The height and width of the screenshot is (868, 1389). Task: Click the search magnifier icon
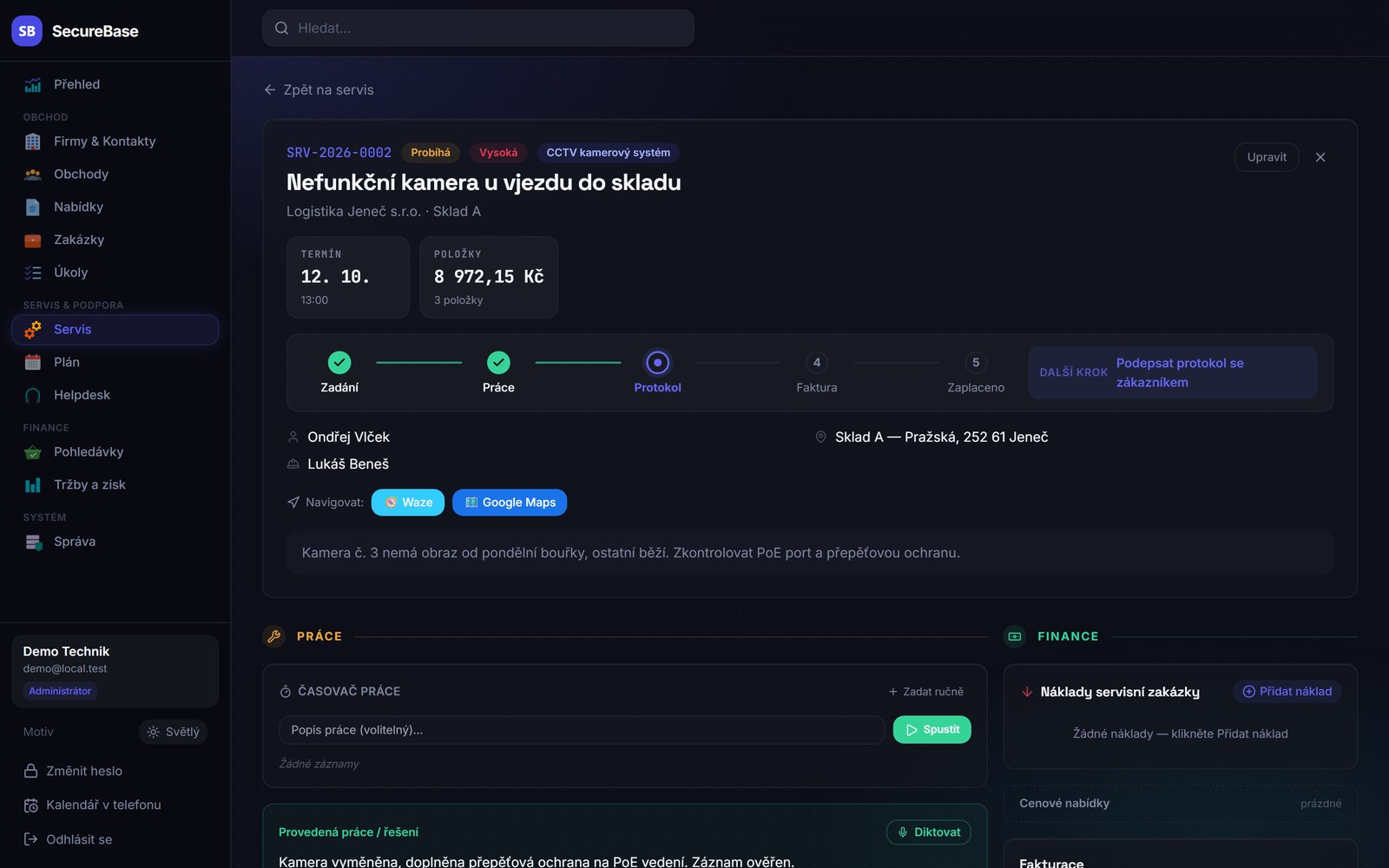281,29
